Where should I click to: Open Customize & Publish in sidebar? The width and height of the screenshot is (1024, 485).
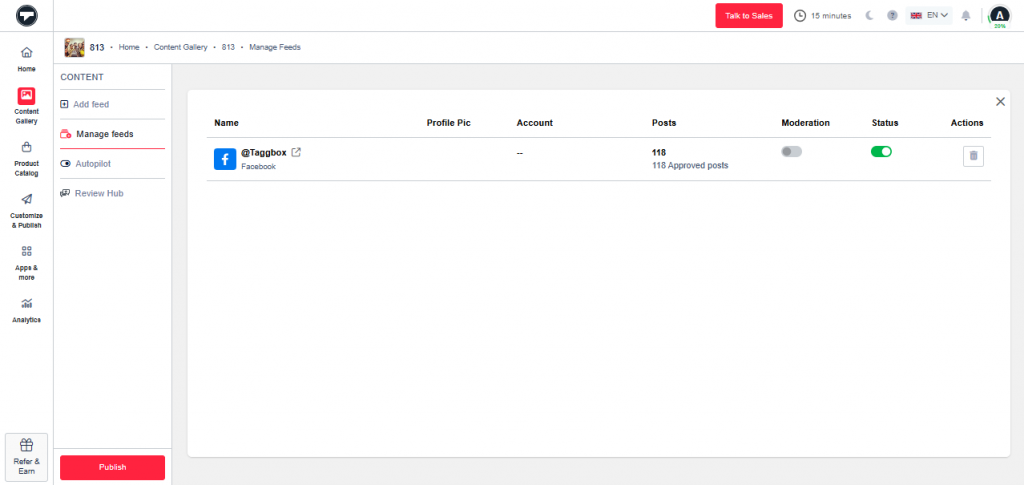coord(27,211)
